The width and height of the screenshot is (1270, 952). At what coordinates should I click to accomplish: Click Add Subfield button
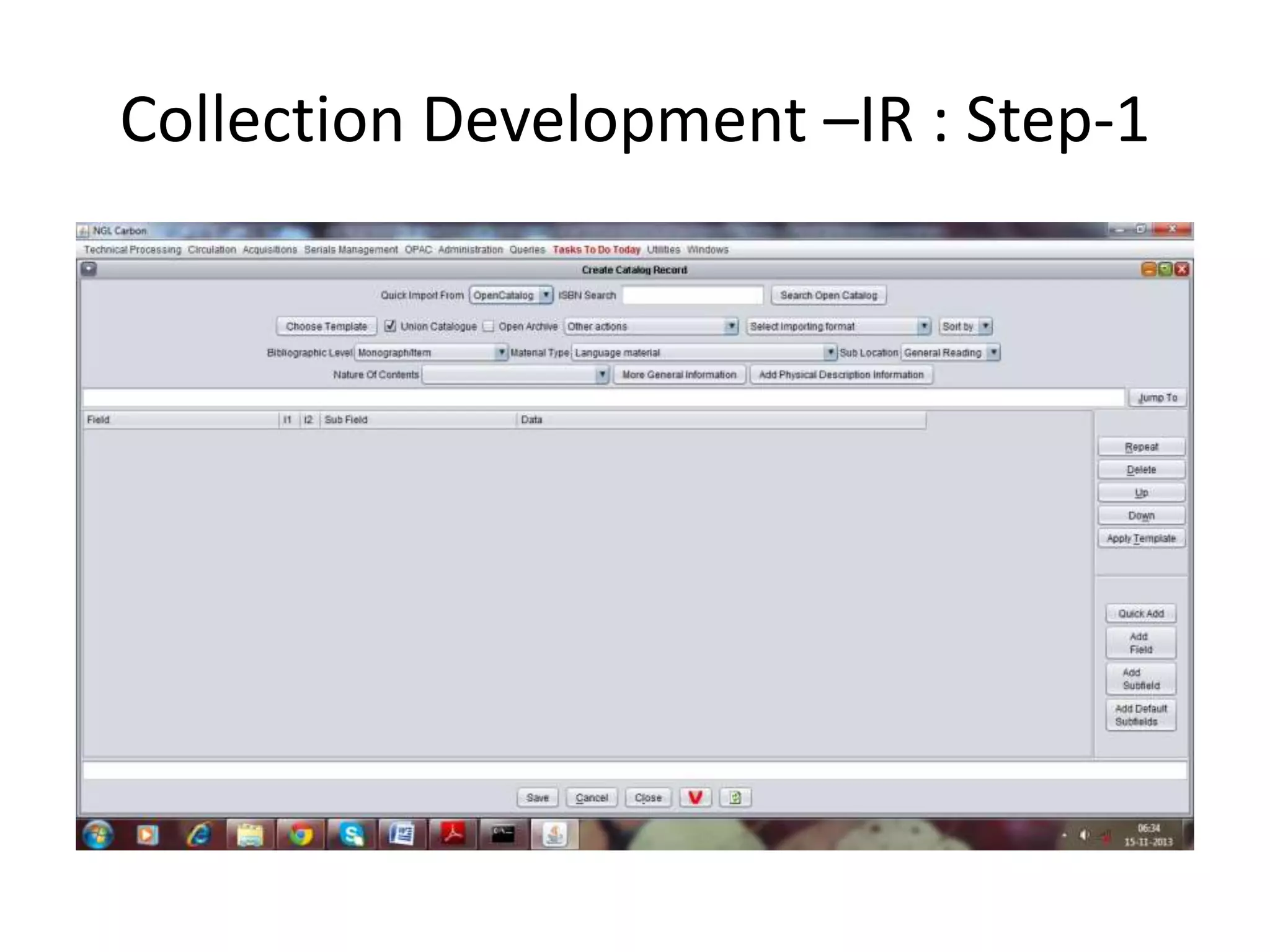pos(1141,679)
